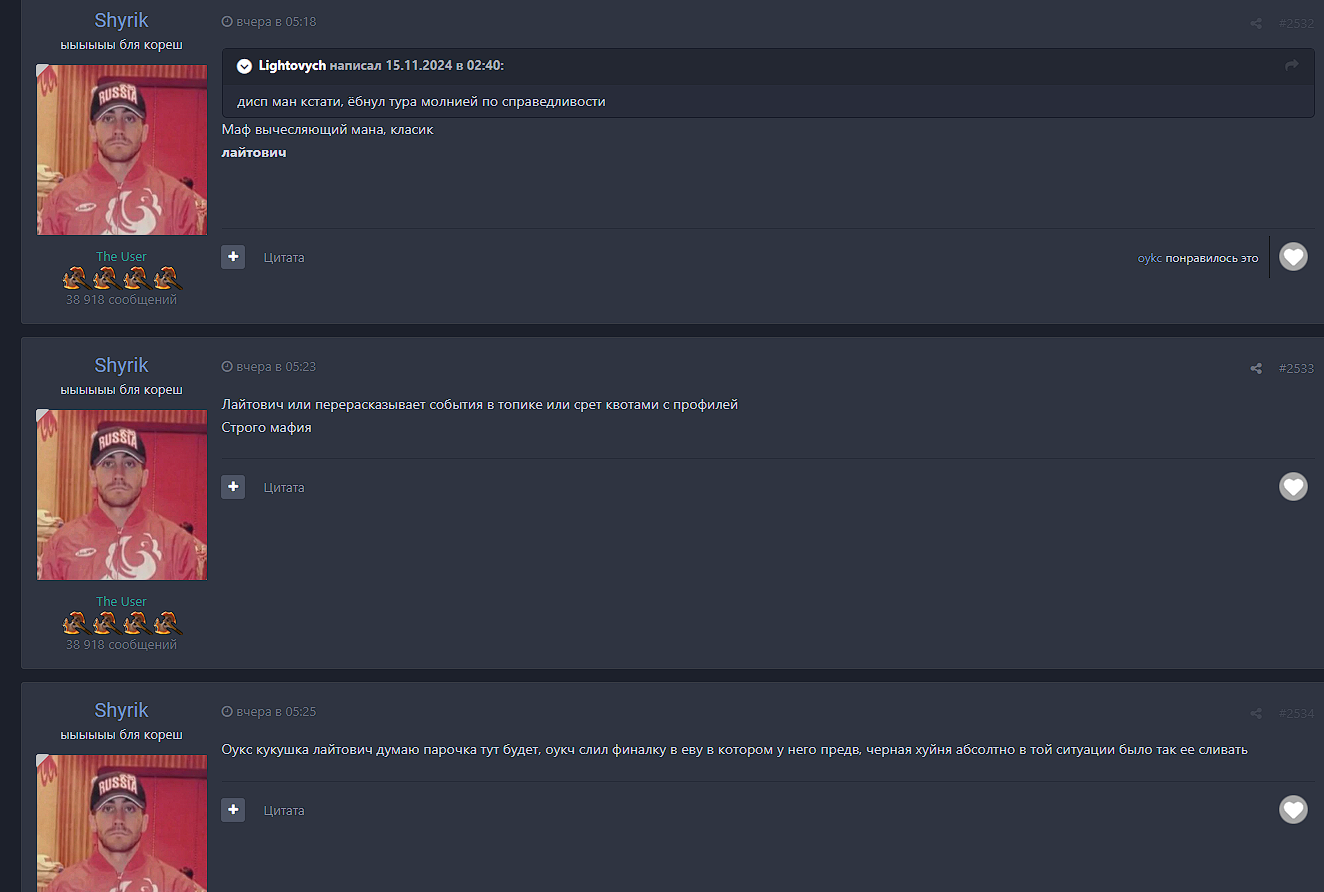Image resolution: width=1324 pixels, height=892 pixels.
Task: Click the Shyrik username on the 05:25 post
Action: 121,710
